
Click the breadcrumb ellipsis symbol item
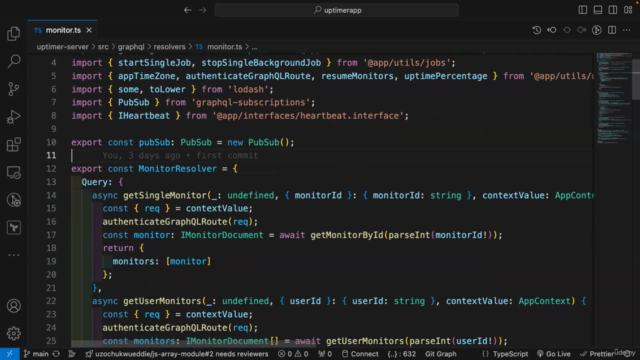[254, 47]
